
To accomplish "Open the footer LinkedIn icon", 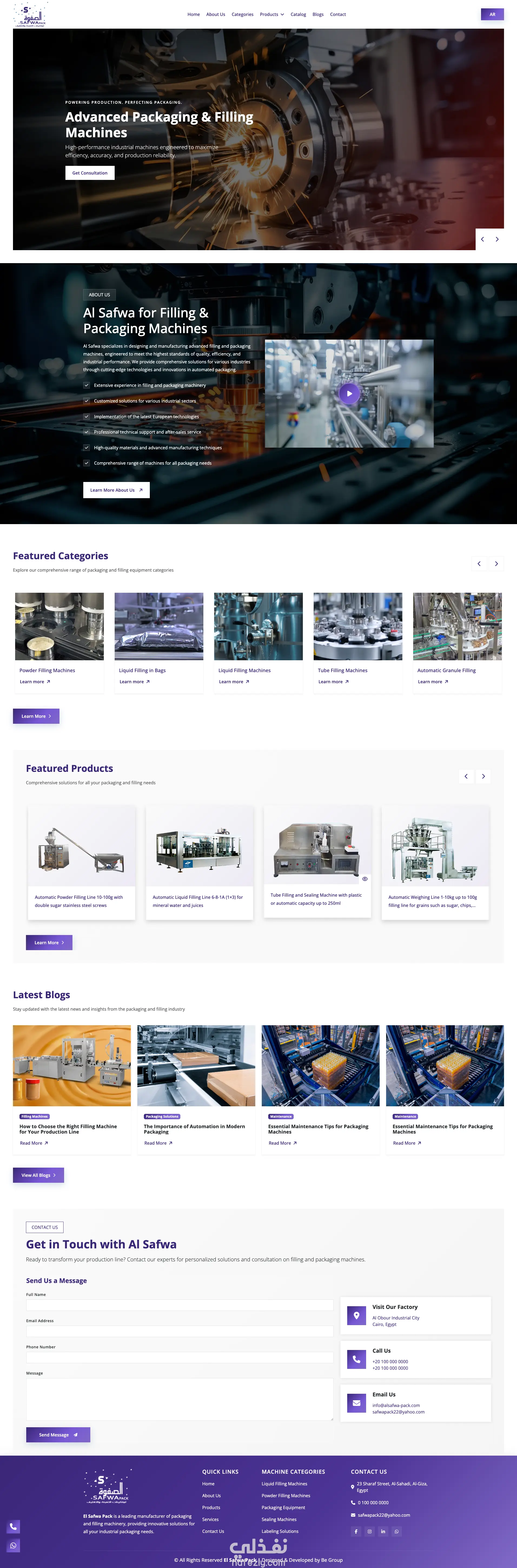I will pyautogui.click(x=383, y=1532).
